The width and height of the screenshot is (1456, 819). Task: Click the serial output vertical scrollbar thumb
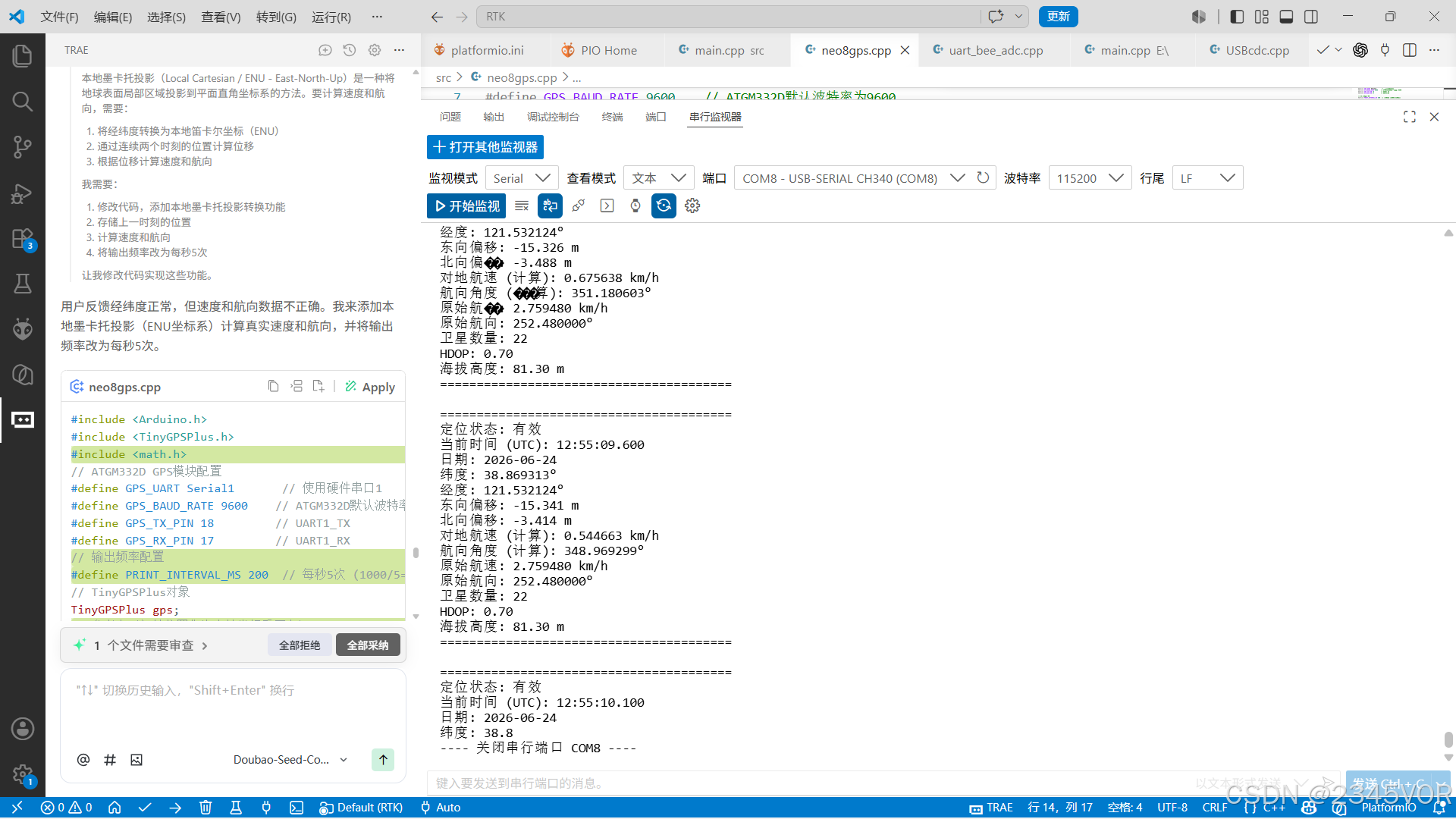[x=1448, y=739]
